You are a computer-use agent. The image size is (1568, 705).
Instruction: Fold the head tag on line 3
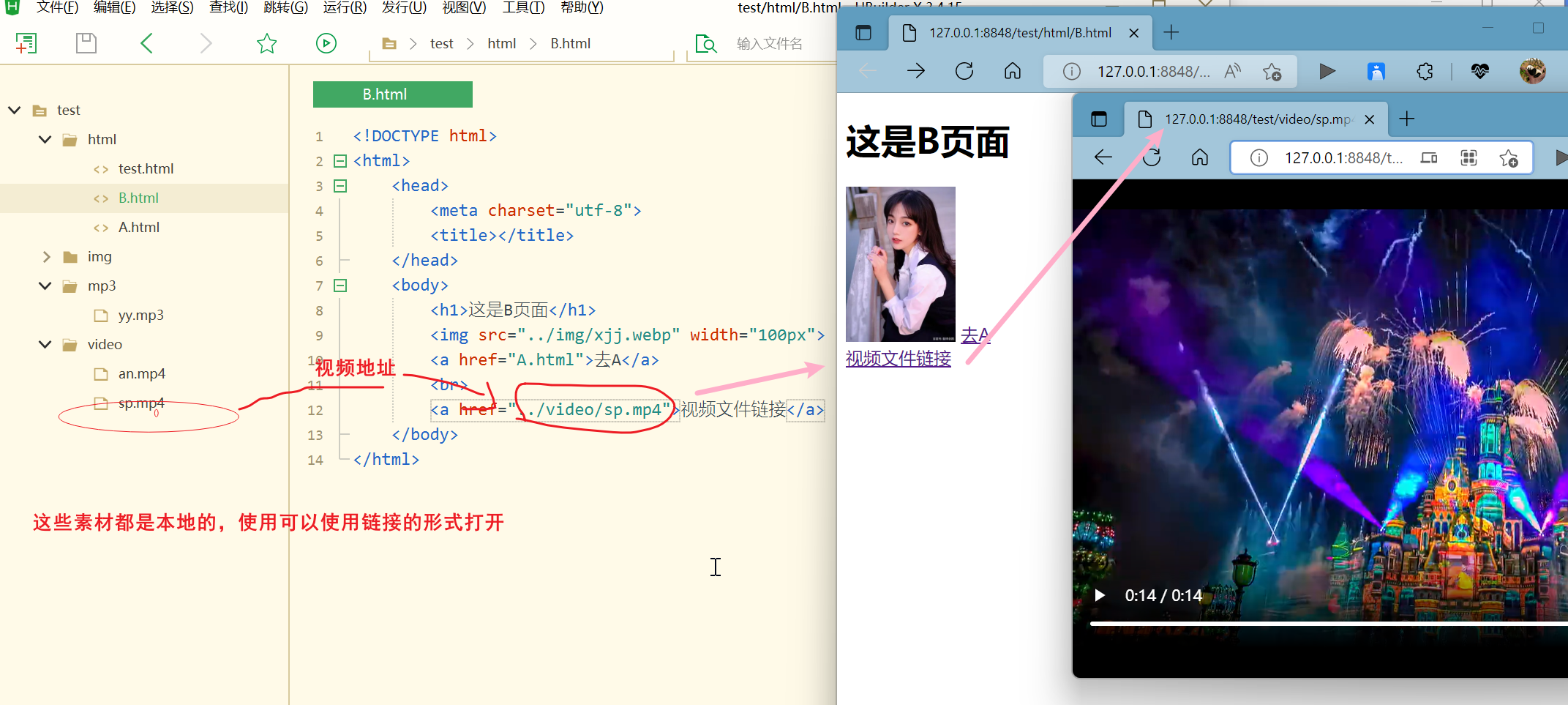click(x=340, y=186)
